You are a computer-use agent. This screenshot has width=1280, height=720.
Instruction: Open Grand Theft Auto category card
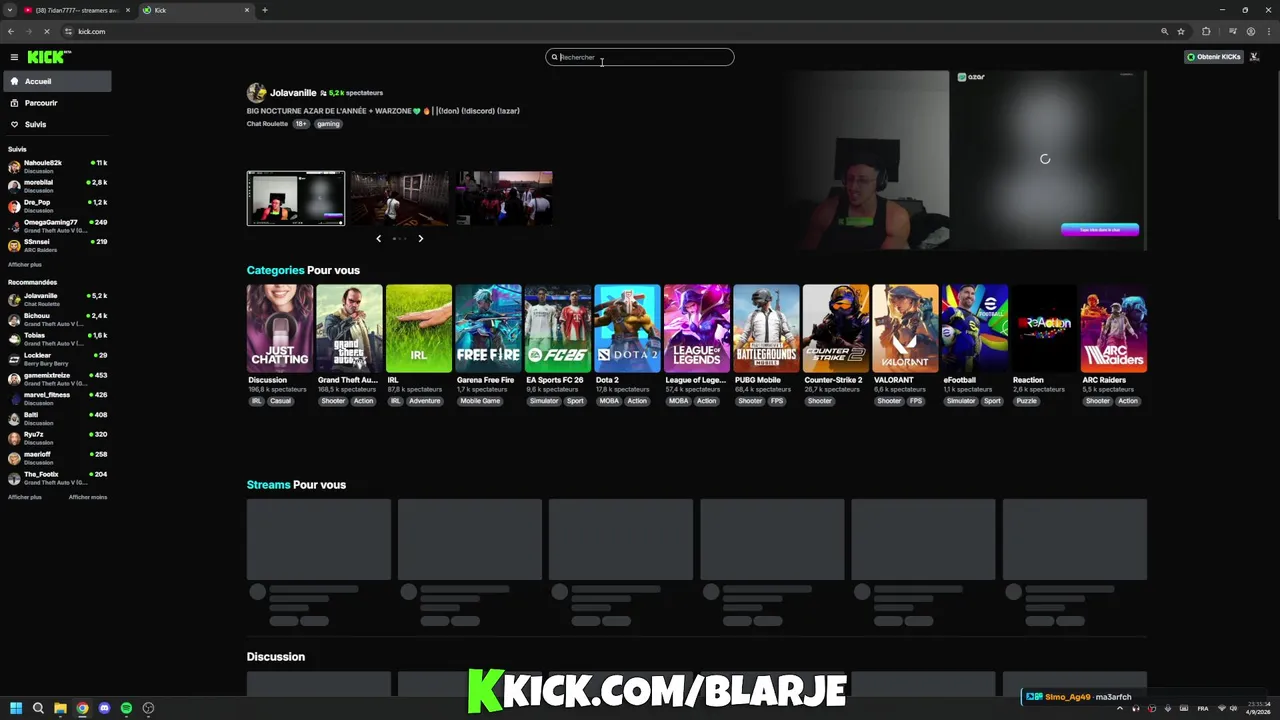pyautogui.click(x=349, y=329)
